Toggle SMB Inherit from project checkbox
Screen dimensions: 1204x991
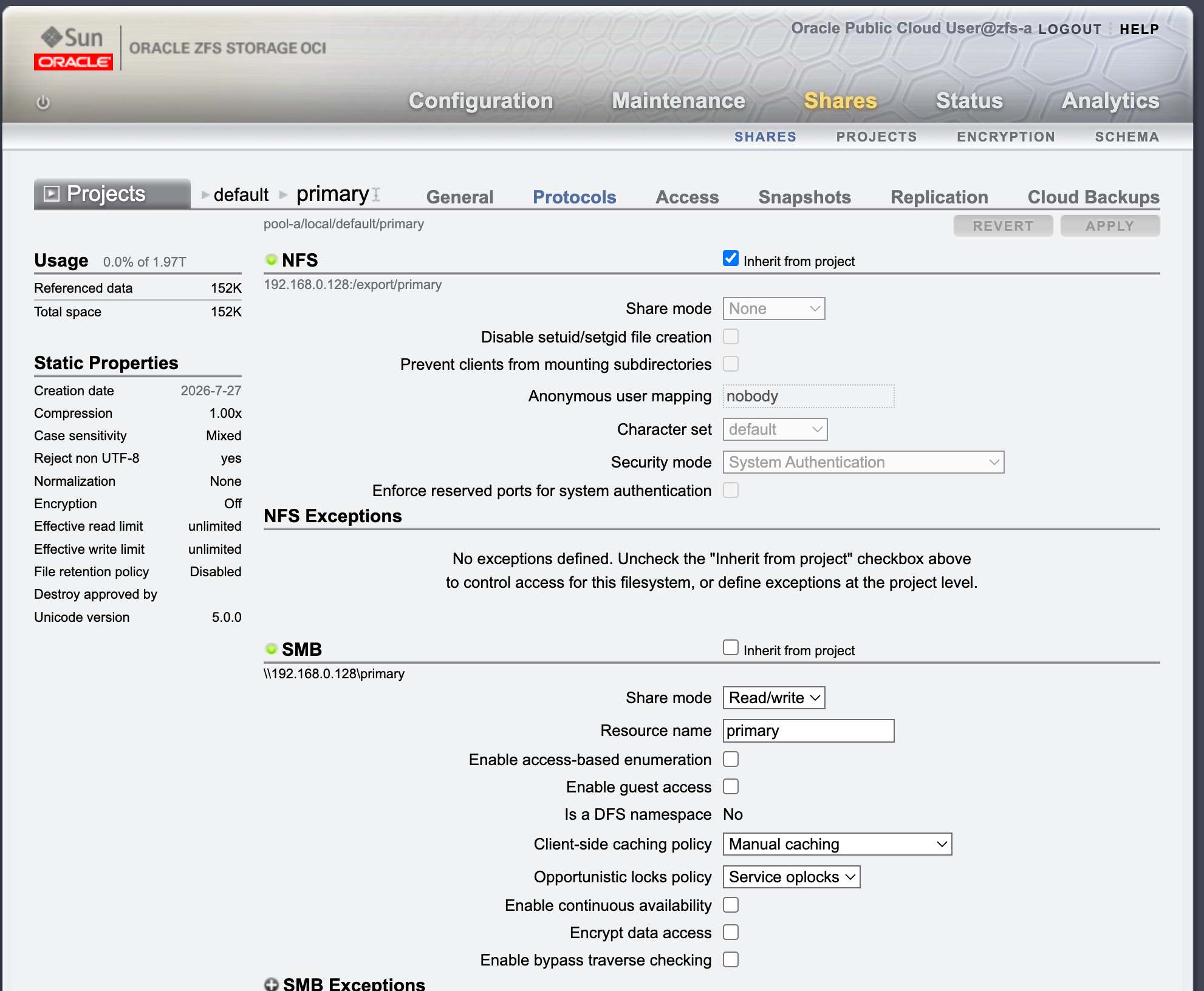[x=731, y=648]
